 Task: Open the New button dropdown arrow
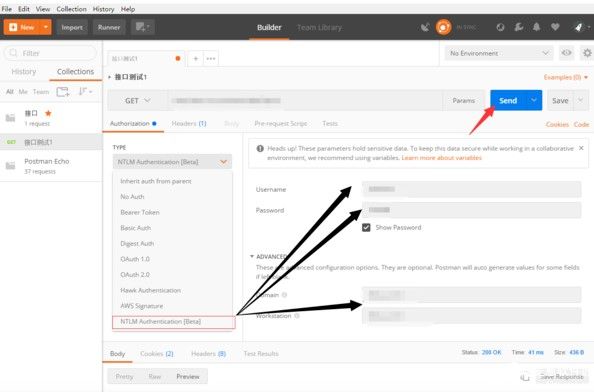coord(46,27)
